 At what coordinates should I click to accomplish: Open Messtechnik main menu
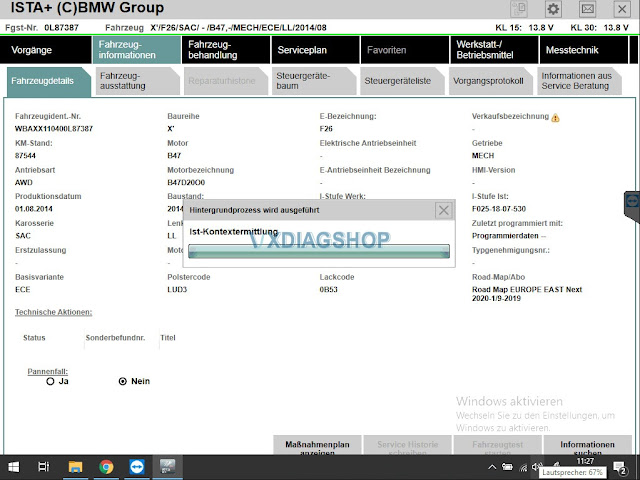[584, 50]
